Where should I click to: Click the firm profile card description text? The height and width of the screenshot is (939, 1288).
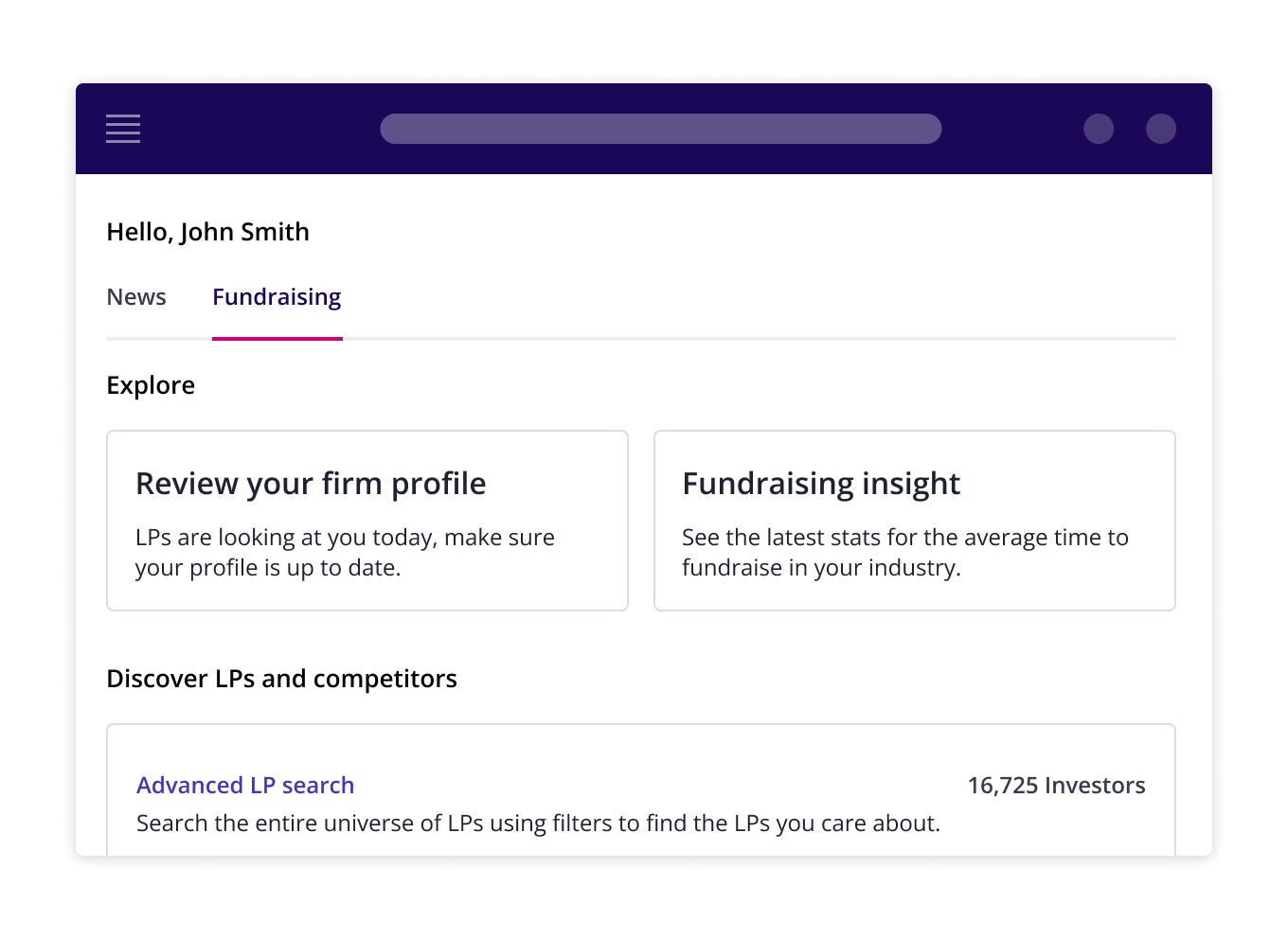pyautogui.click(x=345, y=552)
